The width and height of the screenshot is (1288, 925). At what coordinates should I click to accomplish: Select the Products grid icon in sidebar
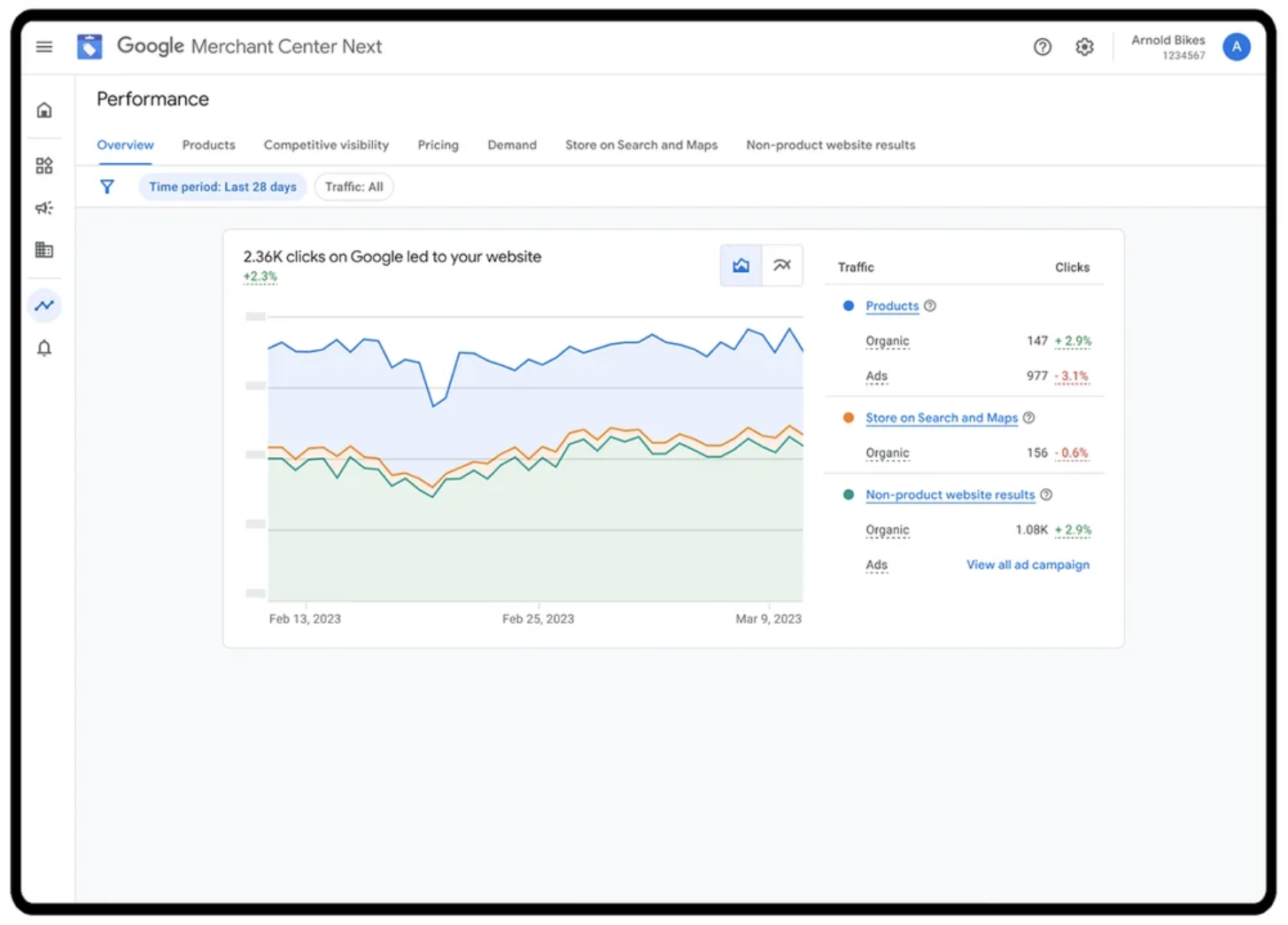tap(43, 165)
